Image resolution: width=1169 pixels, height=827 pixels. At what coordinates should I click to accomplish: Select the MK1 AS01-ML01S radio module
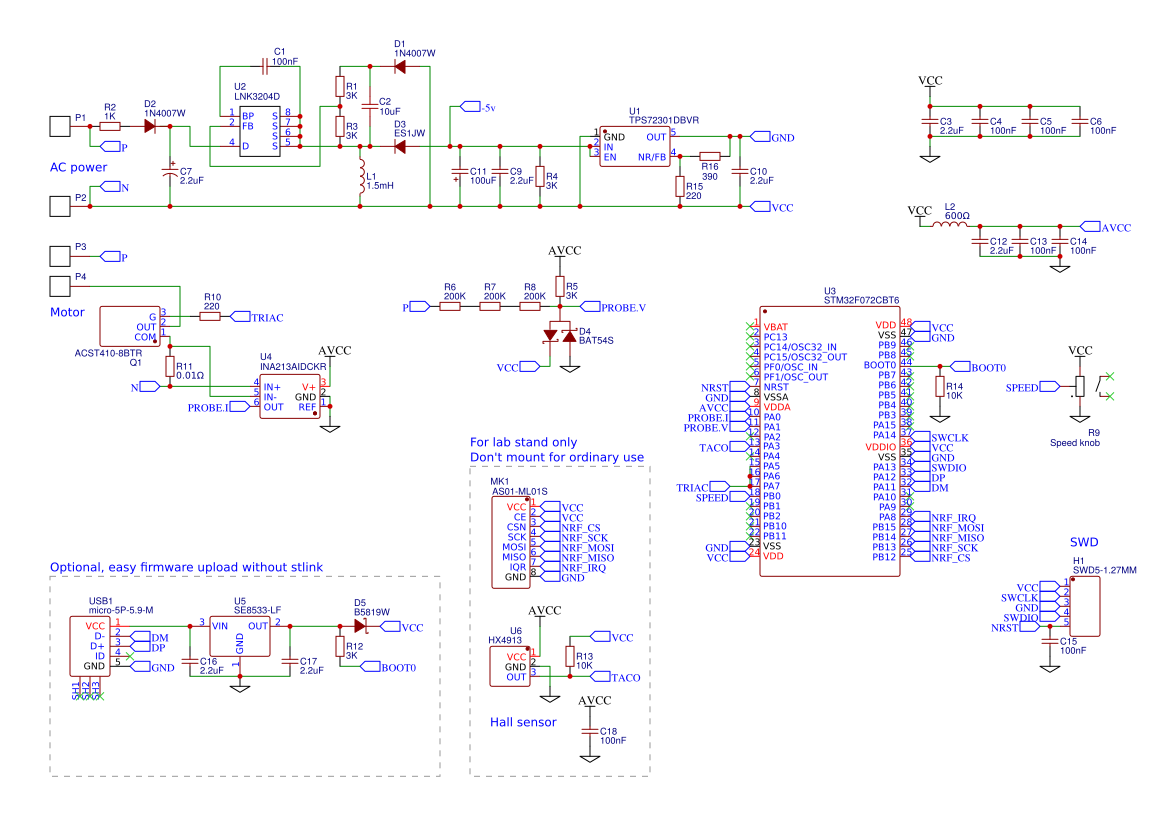click(x=511, y=542)
